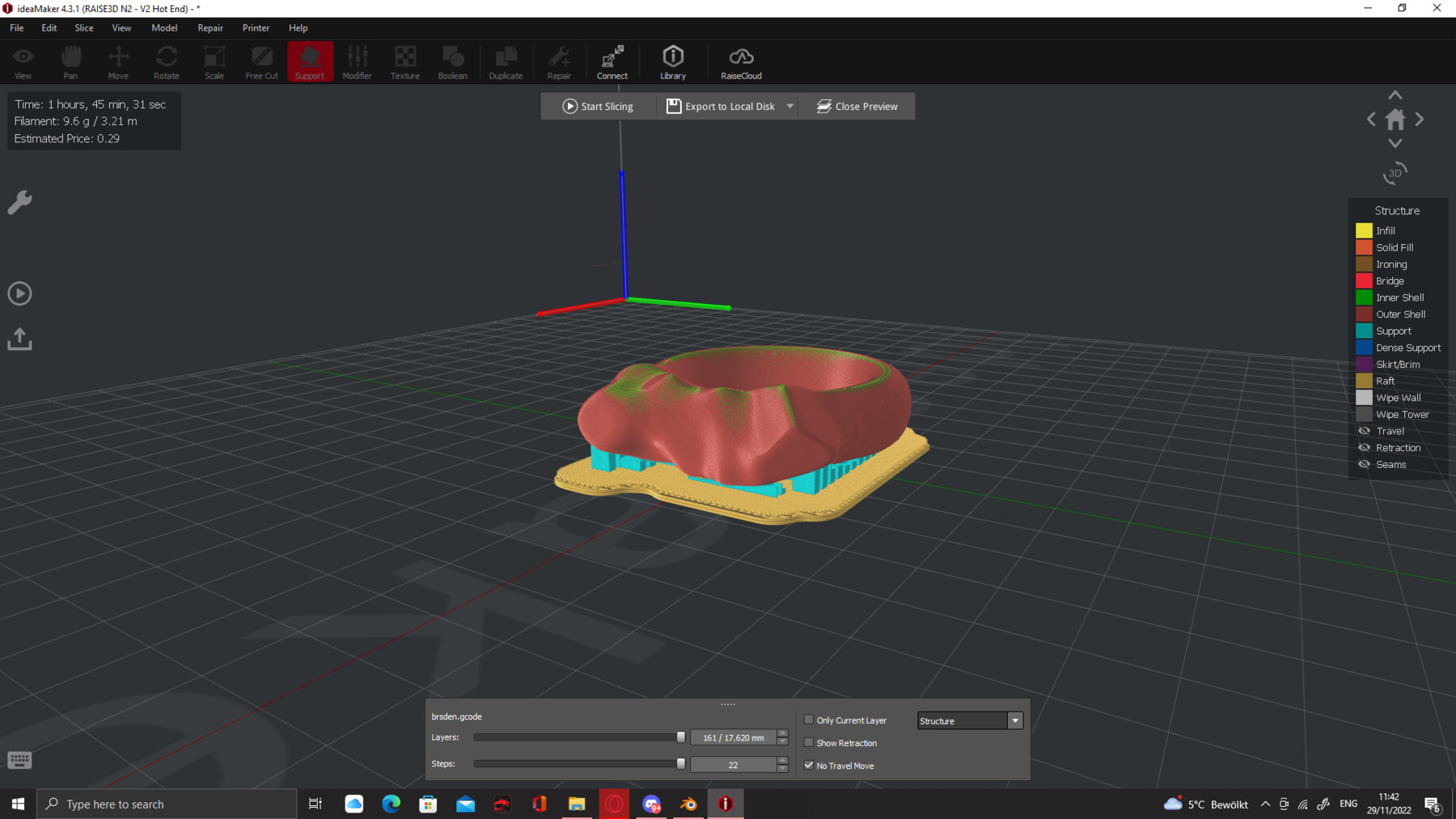Open the Texture tool

404,61
